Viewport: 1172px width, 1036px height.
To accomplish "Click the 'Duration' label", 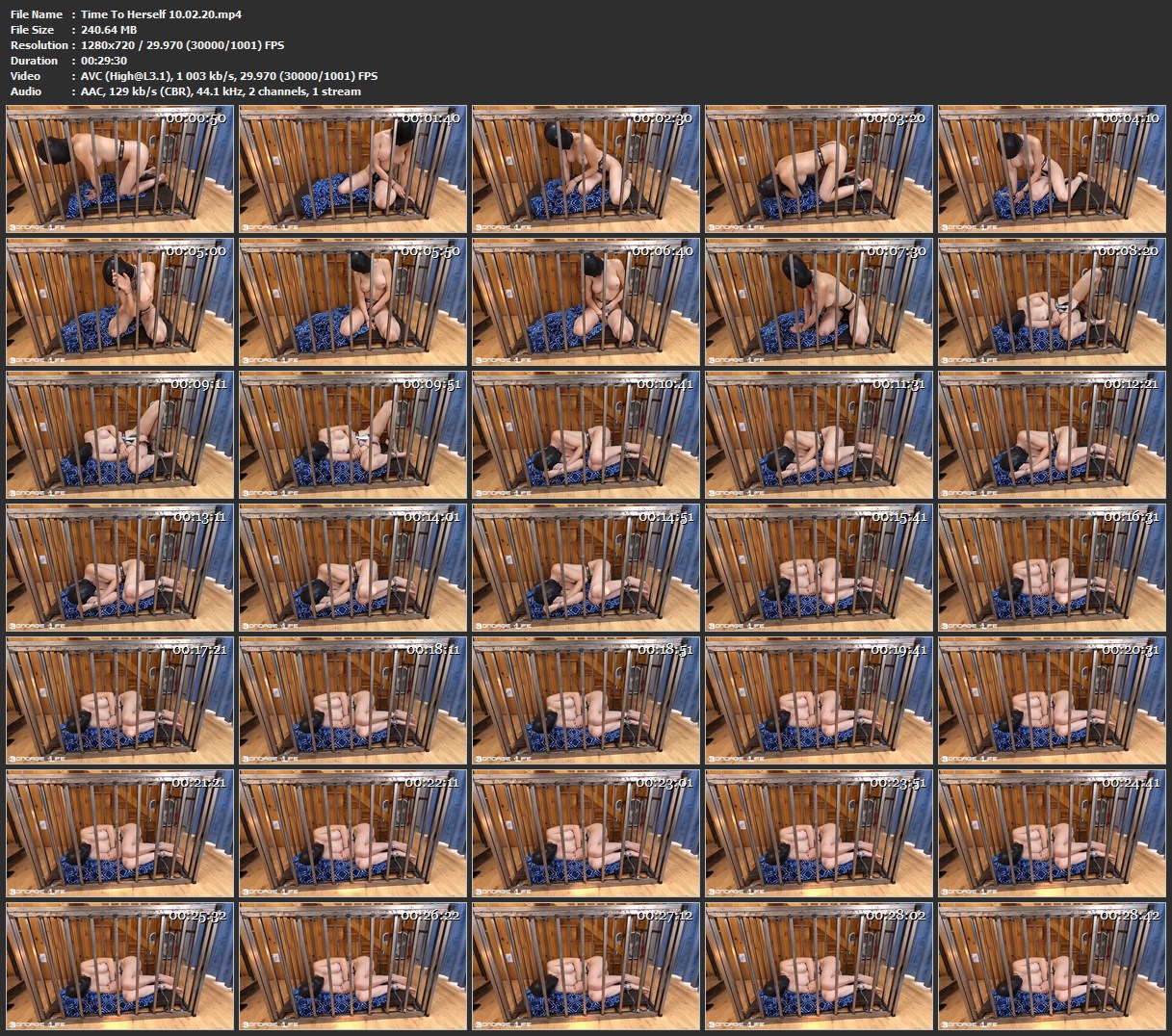I will tap(34, 61).
